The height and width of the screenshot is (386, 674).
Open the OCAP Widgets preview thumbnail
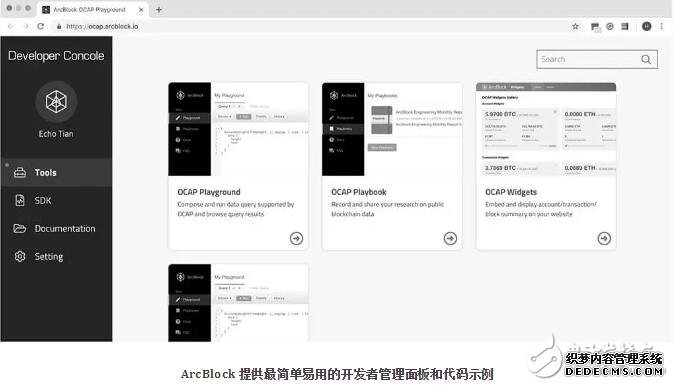(546, 129)
